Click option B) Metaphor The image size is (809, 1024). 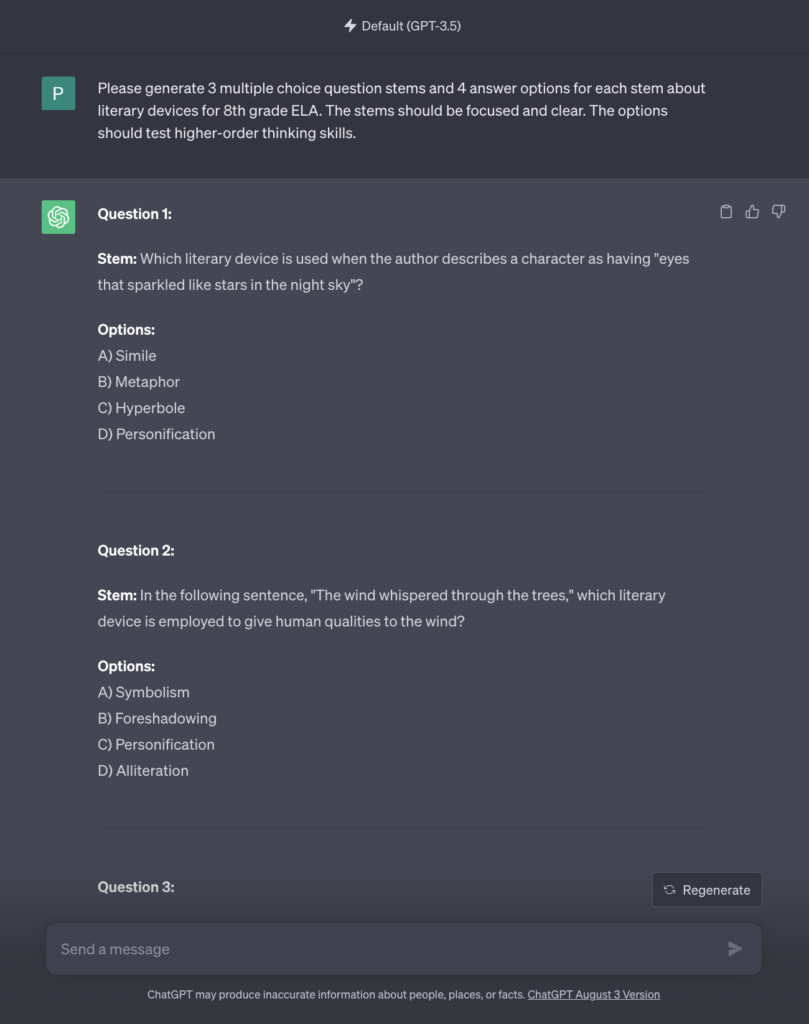click(x=138, y=382)
